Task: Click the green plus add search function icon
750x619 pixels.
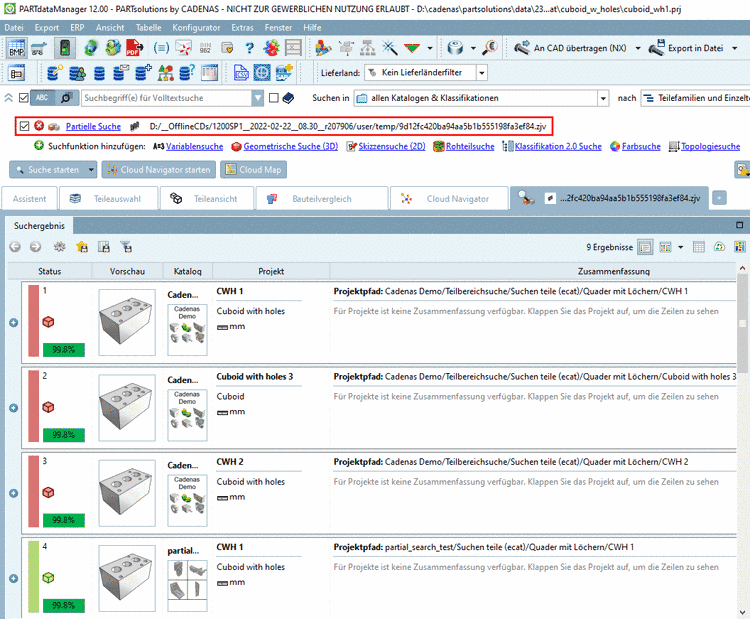Action: coord(39,145)
